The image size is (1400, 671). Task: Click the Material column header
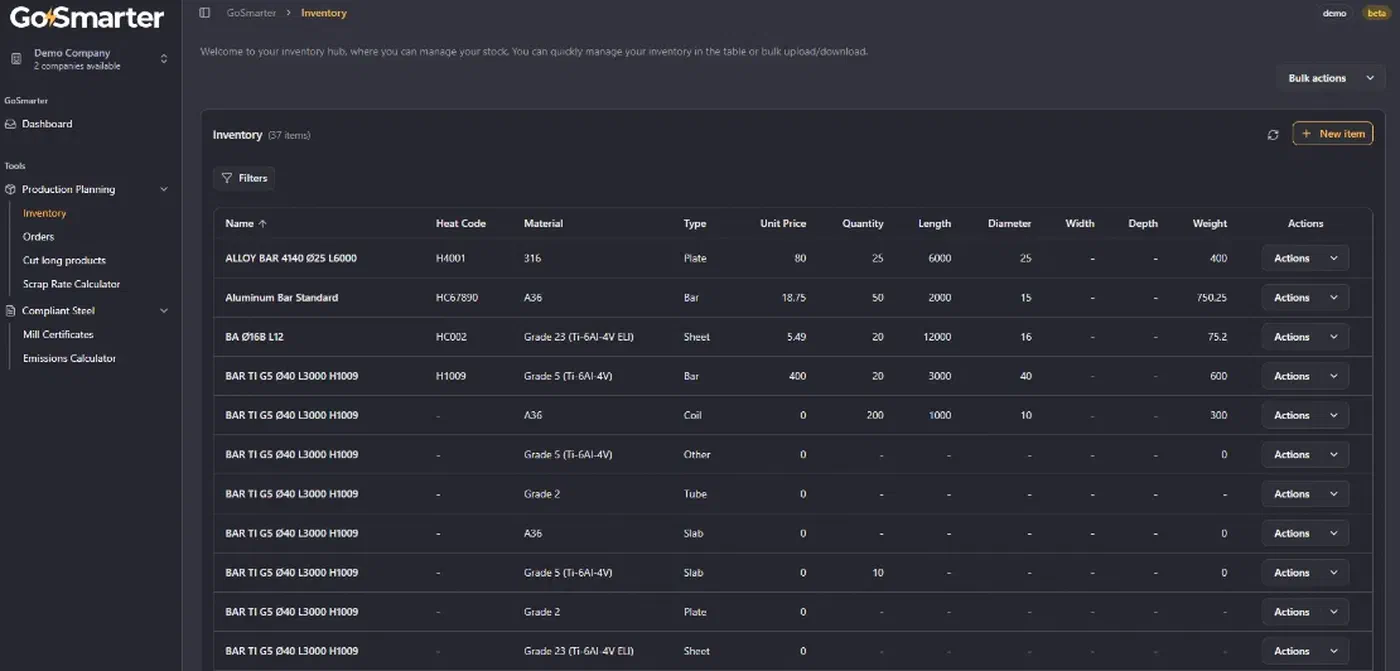[543, 224]
